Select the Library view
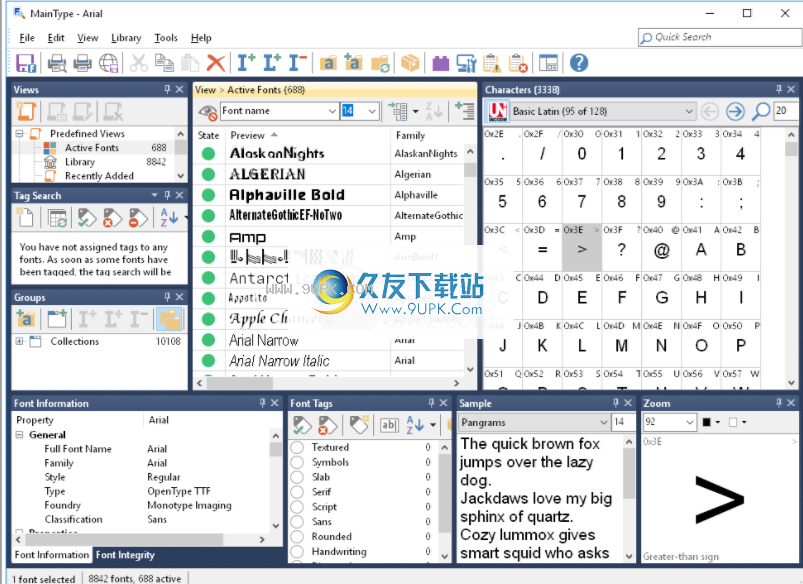This screenshot has width=803, height=584. 80,162
